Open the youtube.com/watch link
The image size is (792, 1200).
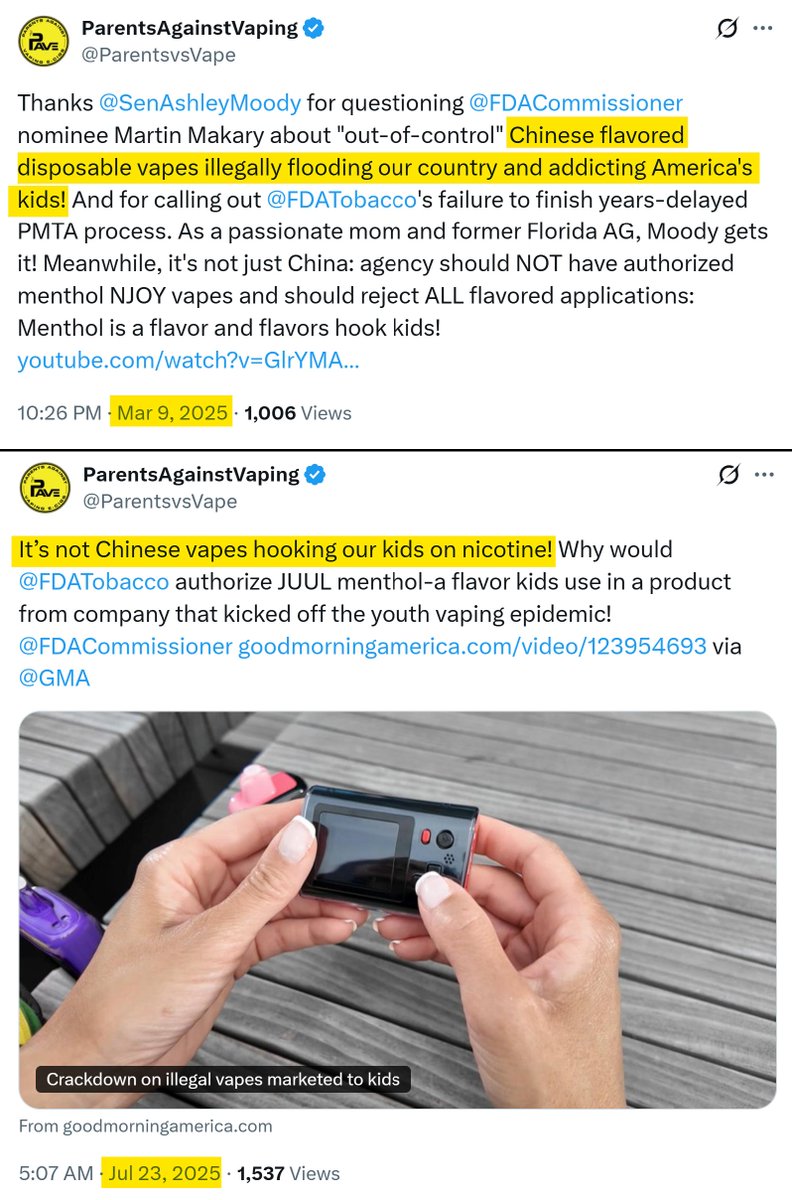[188, 360]
